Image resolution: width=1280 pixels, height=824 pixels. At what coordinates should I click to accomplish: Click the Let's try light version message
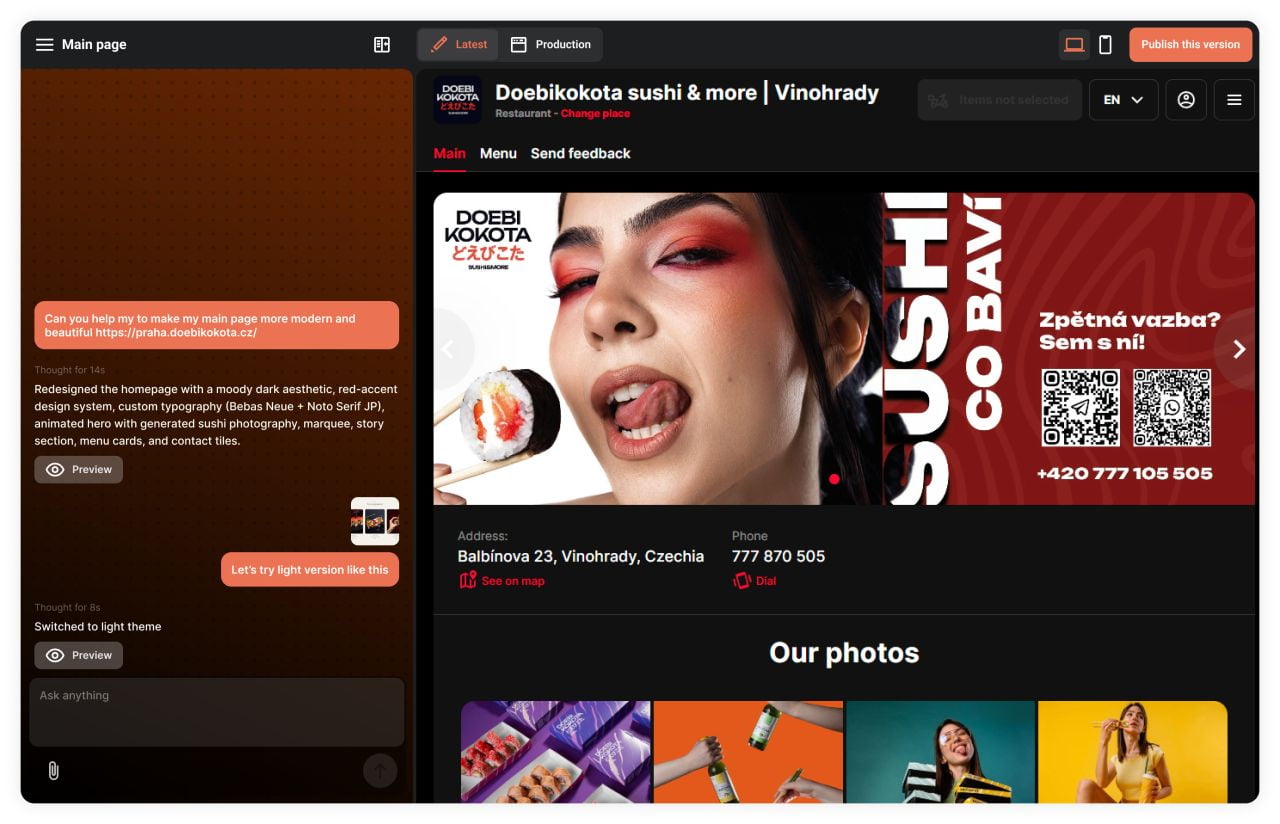click(310, 570)
